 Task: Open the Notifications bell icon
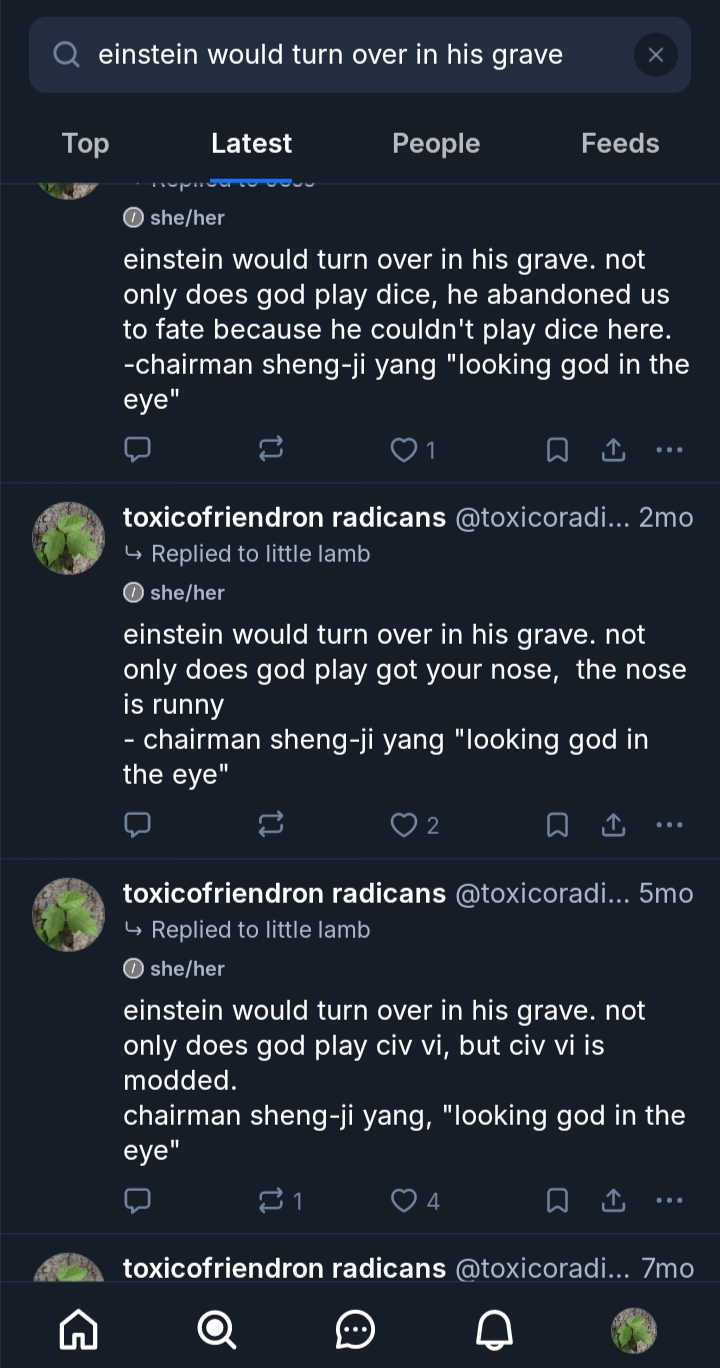pyautogui.click(x=493, y=1330)
